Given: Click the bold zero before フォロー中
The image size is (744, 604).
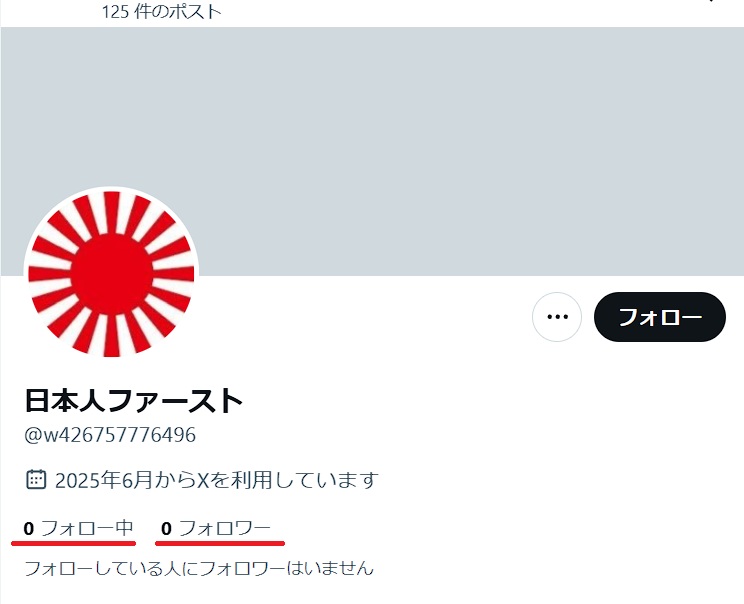Looking at the screenshot, I should (x=28, y=529).
